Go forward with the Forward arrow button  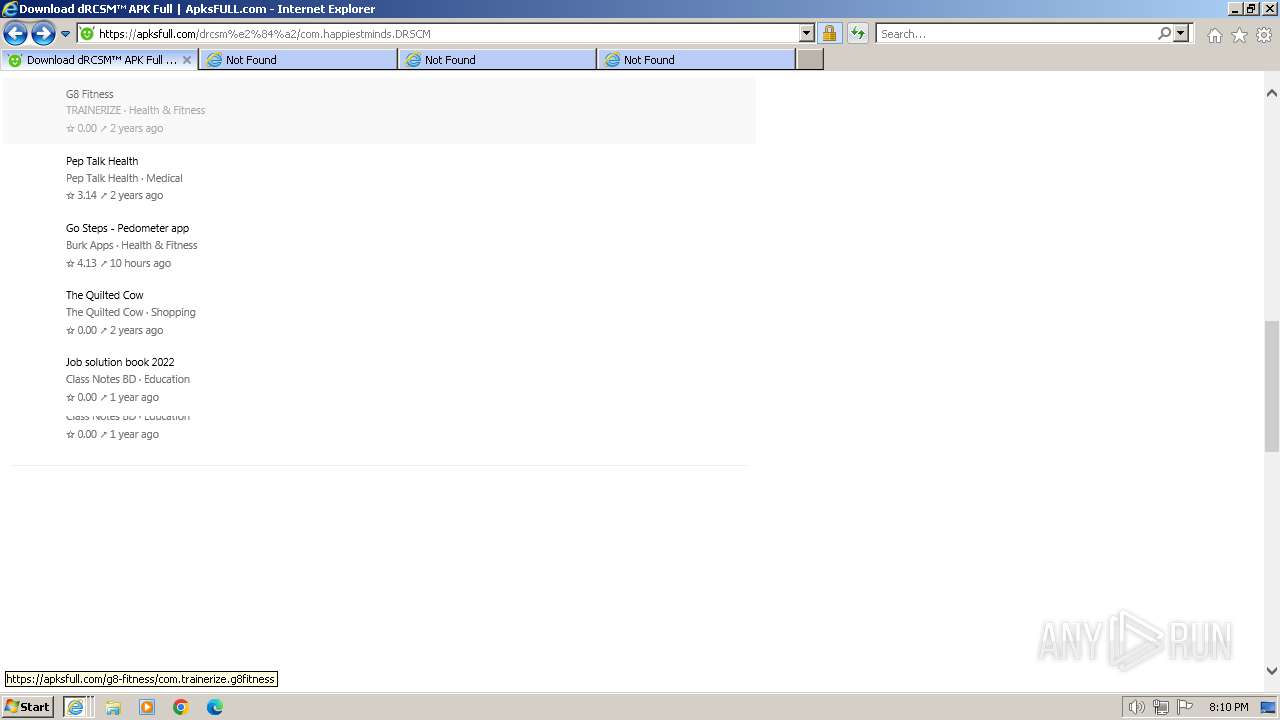pos(43,34)
